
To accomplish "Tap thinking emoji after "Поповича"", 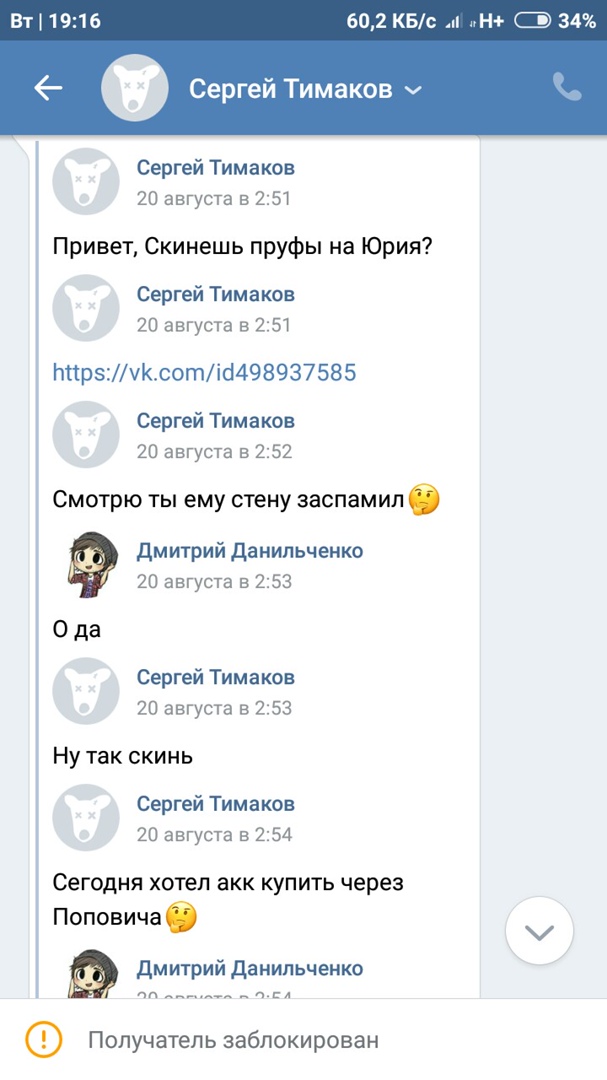I will tap(181, 916).
